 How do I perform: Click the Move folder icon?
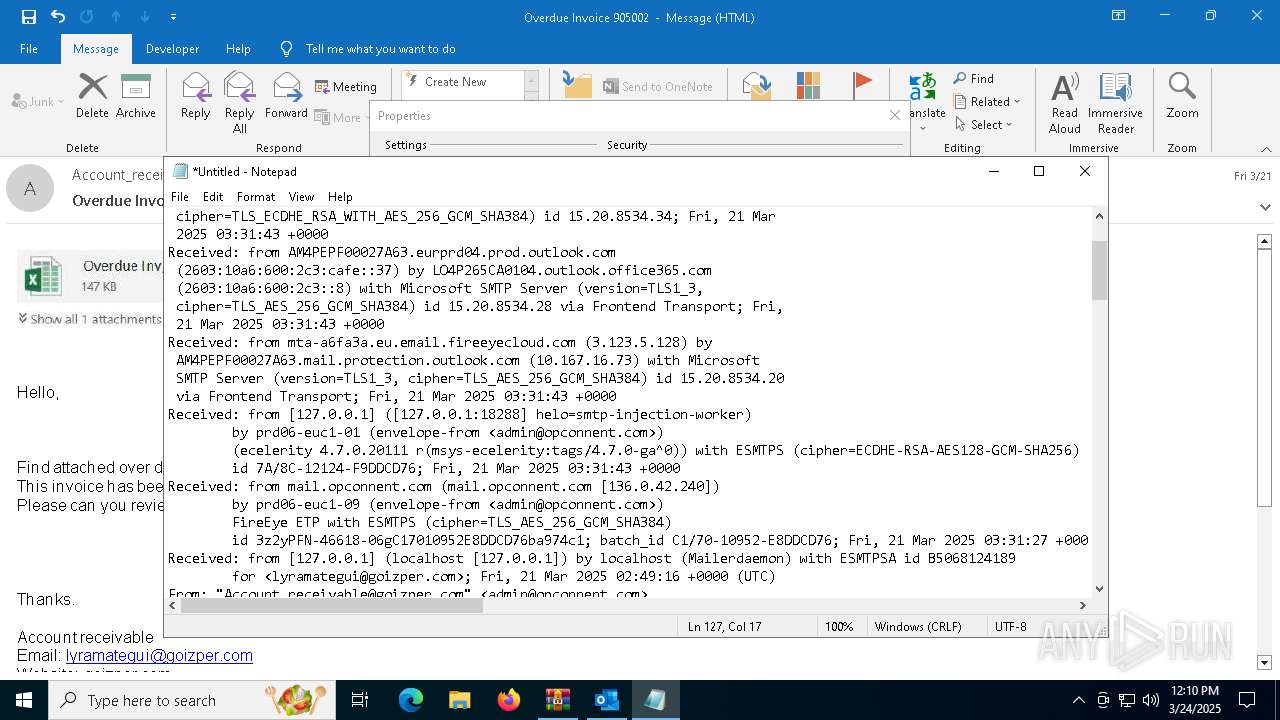point(577,85)
